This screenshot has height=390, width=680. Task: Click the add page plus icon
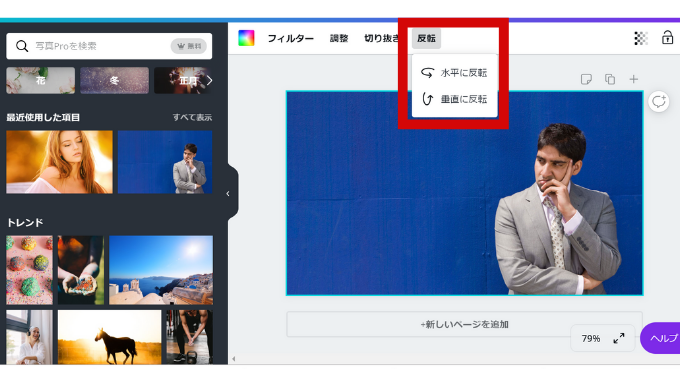[x=634, y=79]
